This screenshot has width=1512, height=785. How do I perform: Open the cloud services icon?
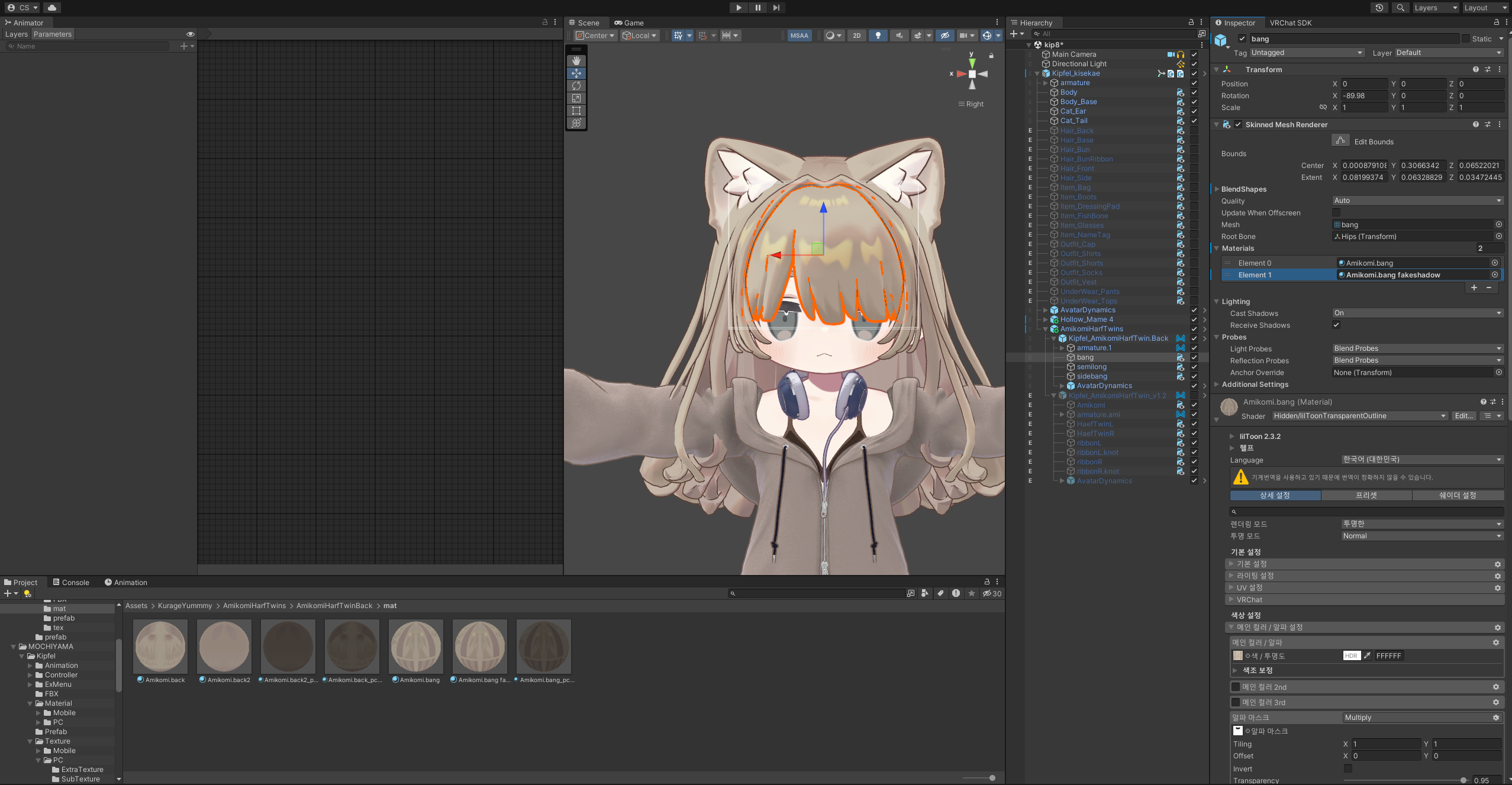[52, 8]
